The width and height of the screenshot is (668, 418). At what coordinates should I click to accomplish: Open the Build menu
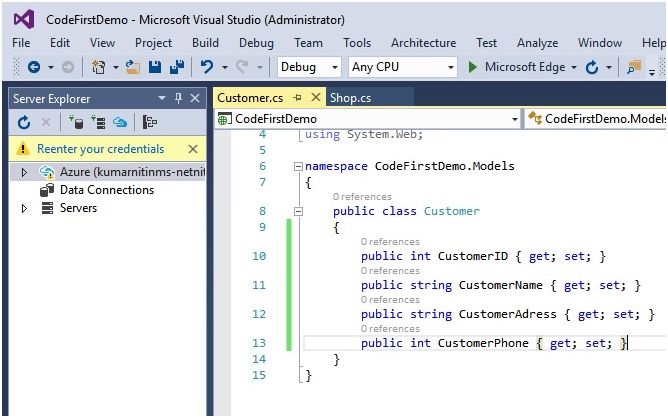(x=205, y=43)
